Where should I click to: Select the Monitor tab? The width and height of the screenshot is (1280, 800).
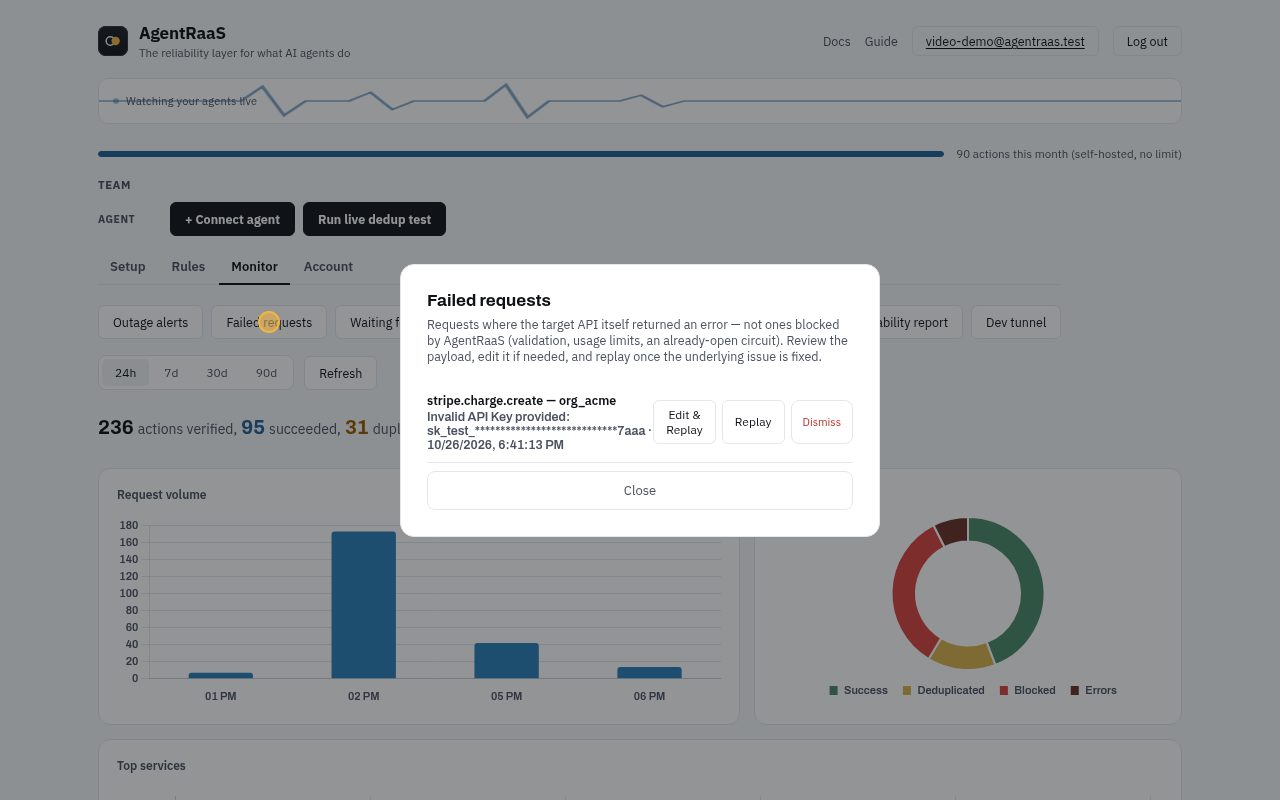[x=254, y=266]
